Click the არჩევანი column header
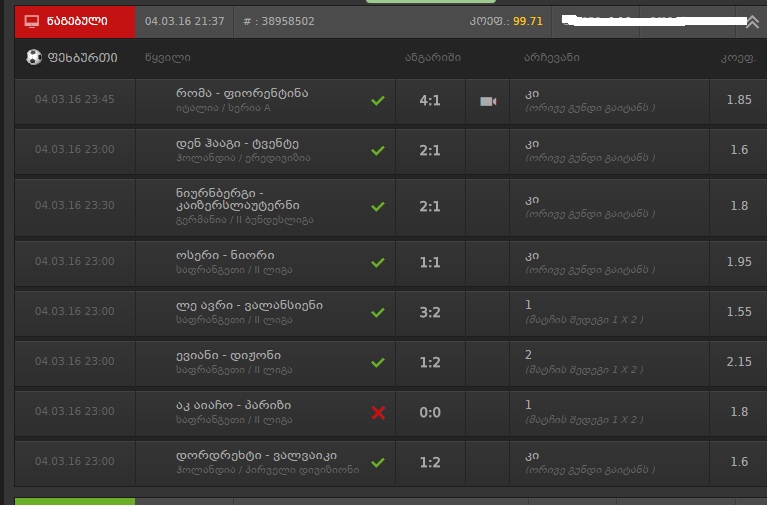Image resolution: width=767 pixels, height=507 pixels. (552, 58)
